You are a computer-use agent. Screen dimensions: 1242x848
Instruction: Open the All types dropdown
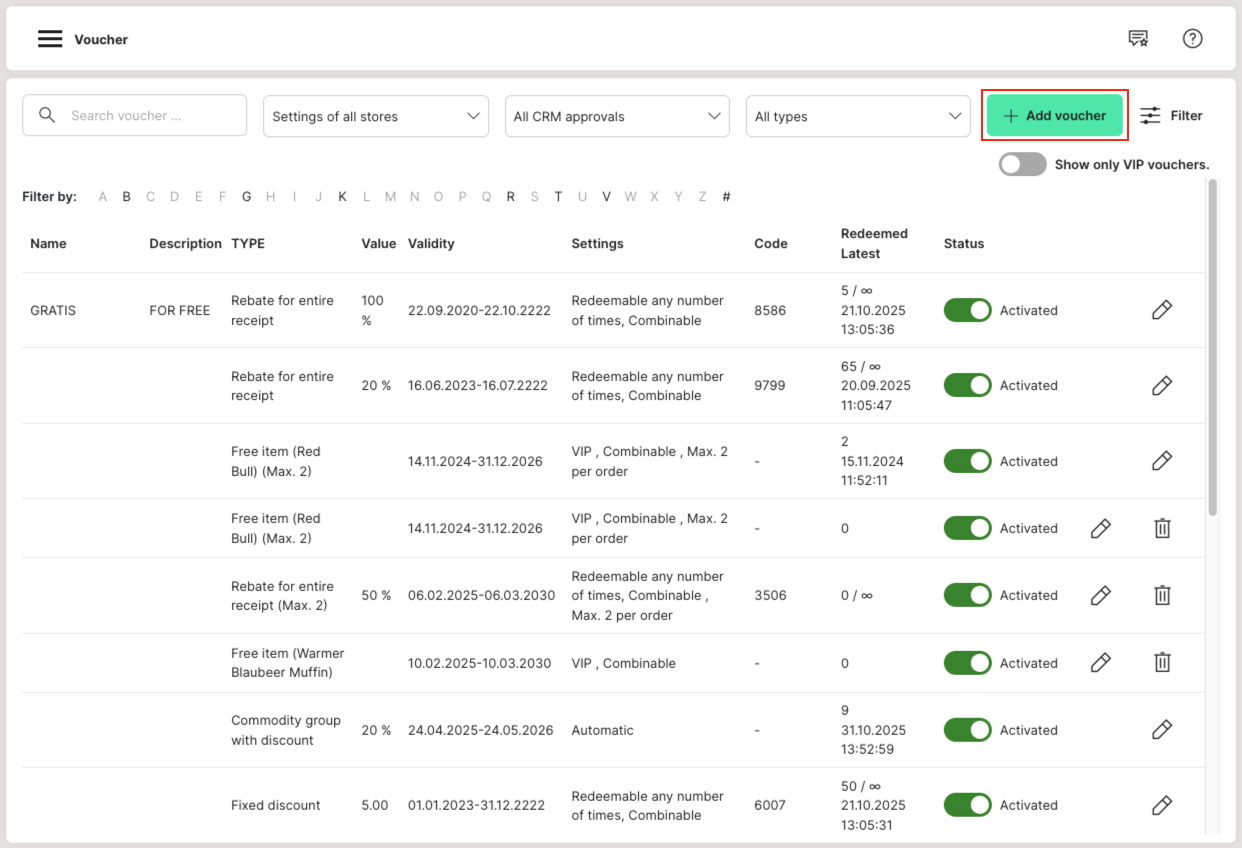pos(858,116)
